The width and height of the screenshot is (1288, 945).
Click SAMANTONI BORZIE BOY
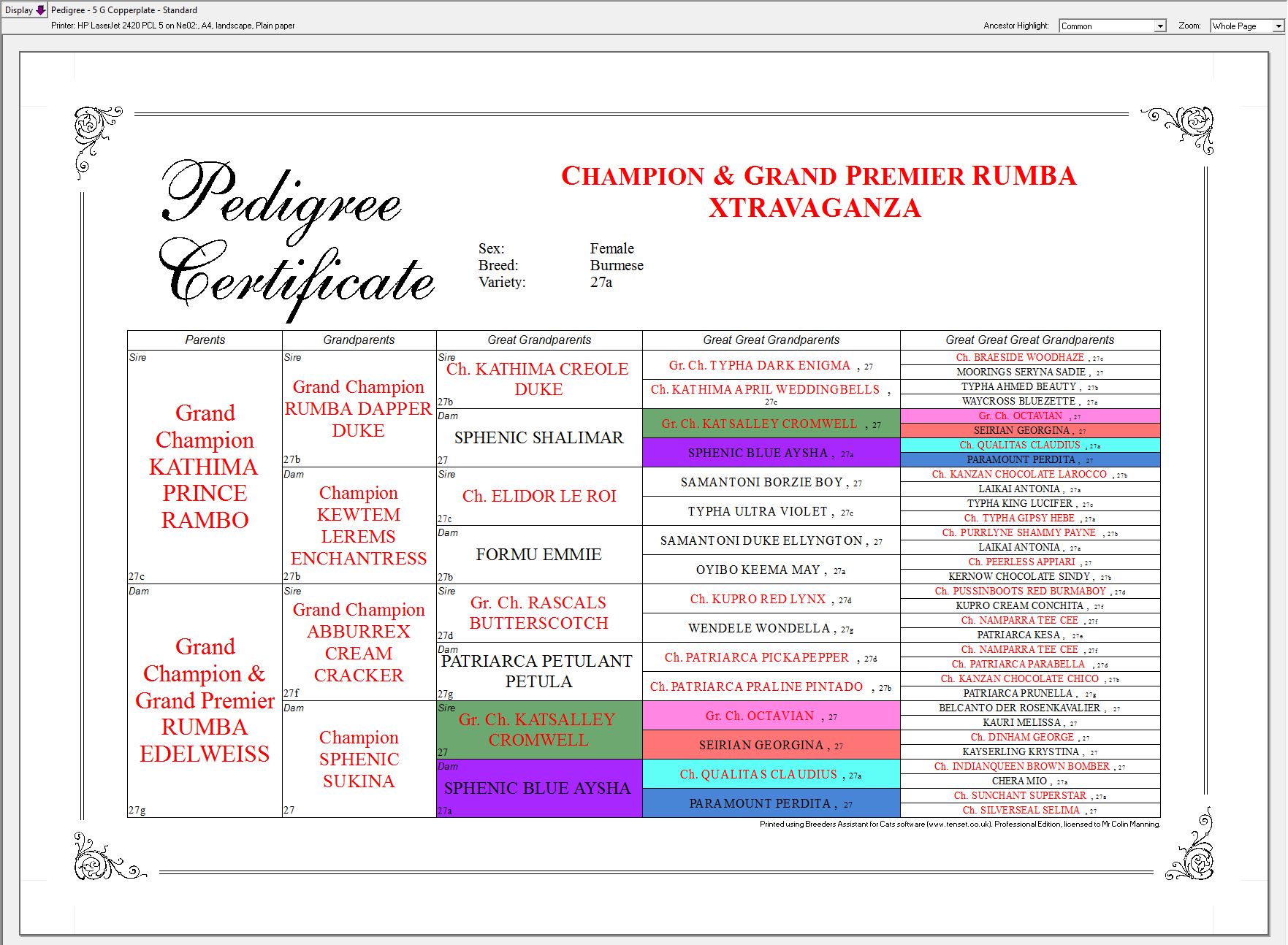771,482
